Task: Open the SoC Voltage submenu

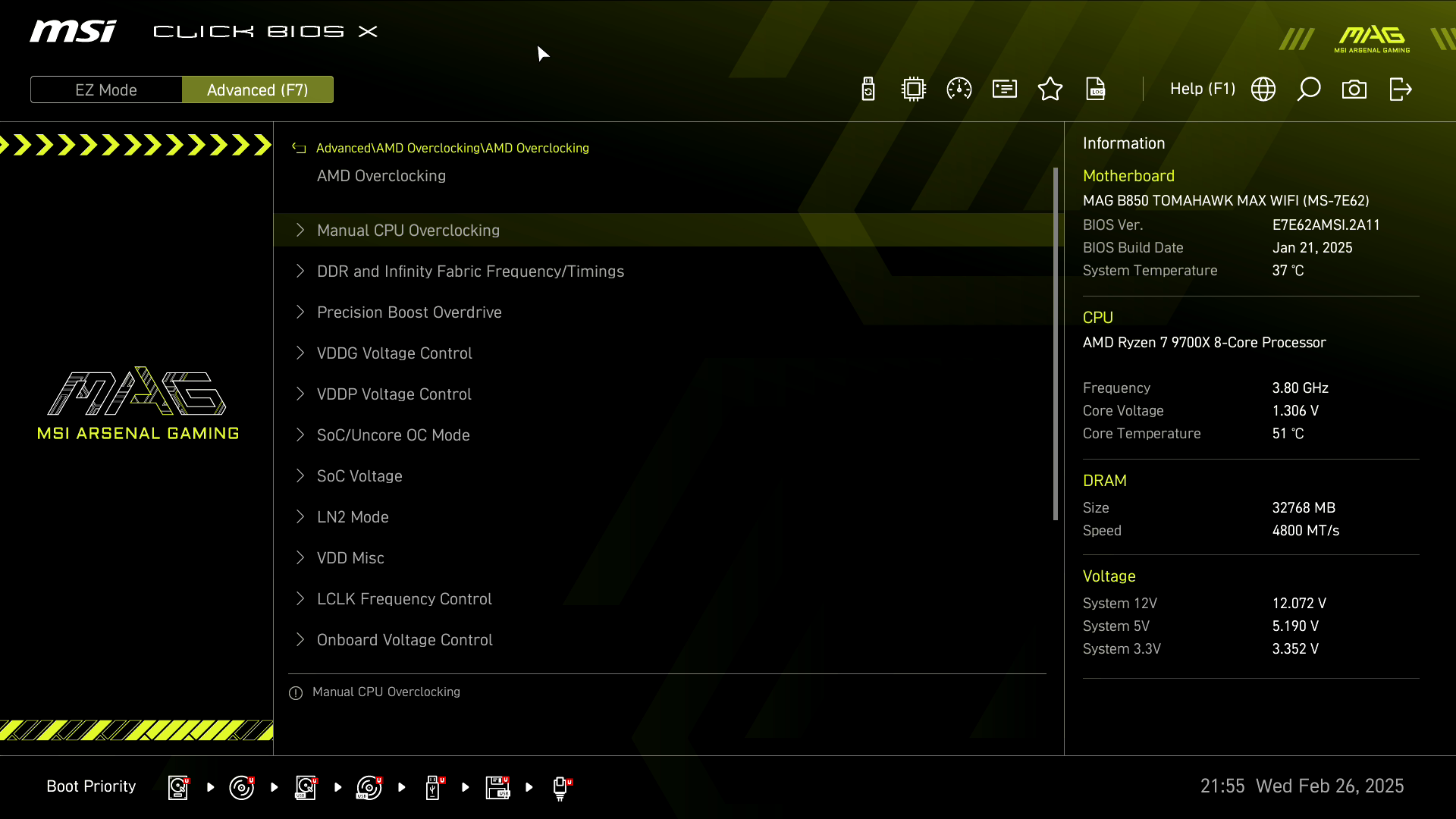Action: pos(359,475)
